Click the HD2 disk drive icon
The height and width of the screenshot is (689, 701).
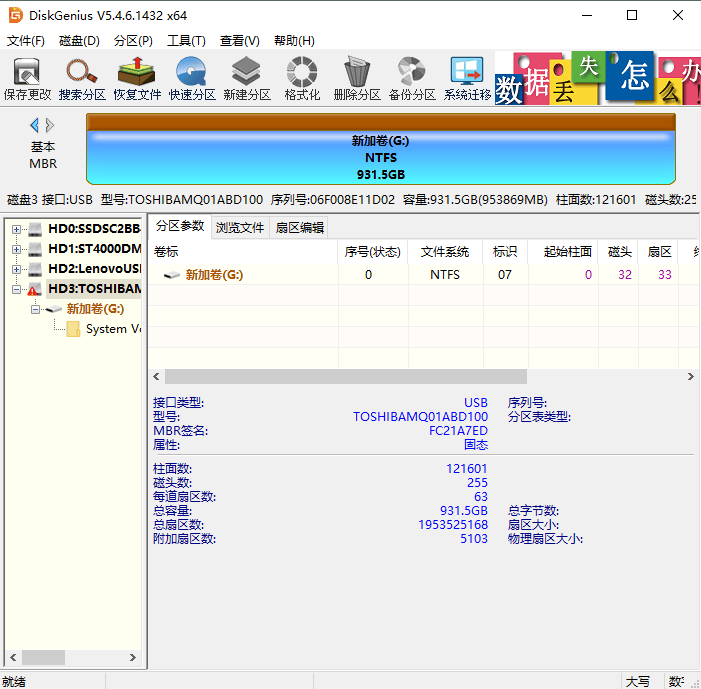35,269
